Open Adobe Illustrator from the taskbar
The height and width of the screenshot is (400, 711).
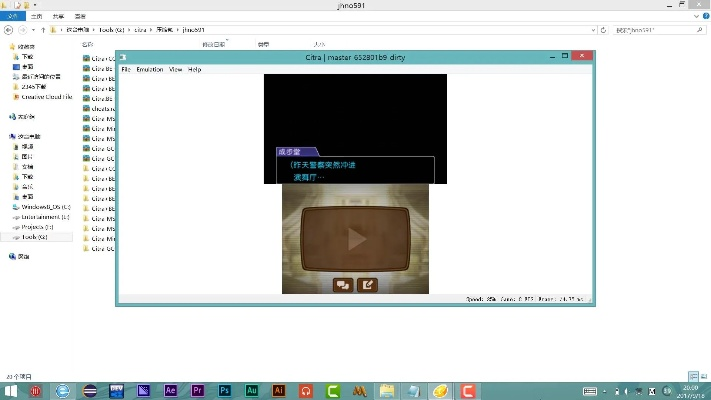click(x=279, y=390)
